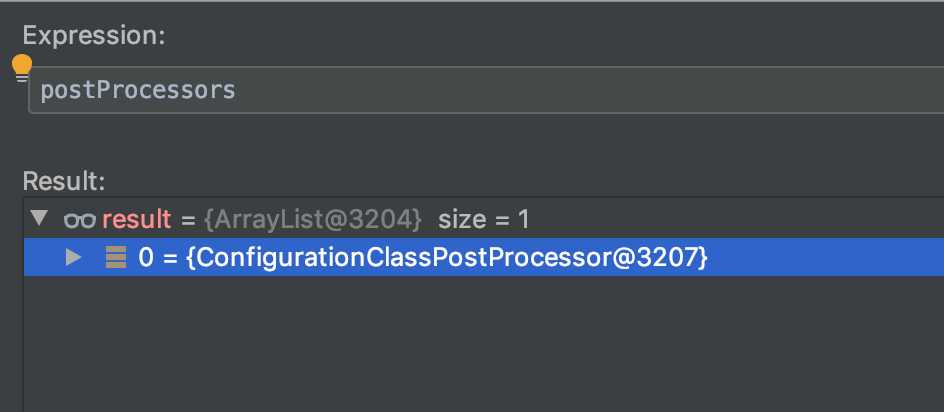
Task: Click the list element icon on row 0
Action: pyautogui.click(x=116, y=257)
